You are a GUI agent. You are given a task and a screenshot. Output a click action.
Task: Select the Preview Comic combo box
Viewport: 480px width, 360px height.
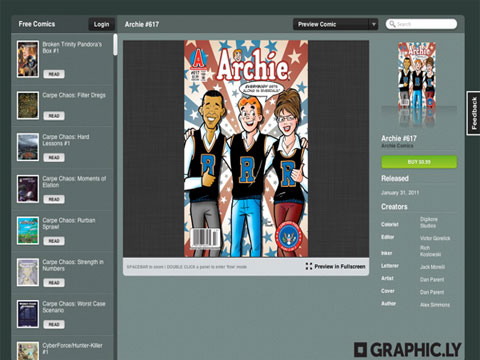335,24
